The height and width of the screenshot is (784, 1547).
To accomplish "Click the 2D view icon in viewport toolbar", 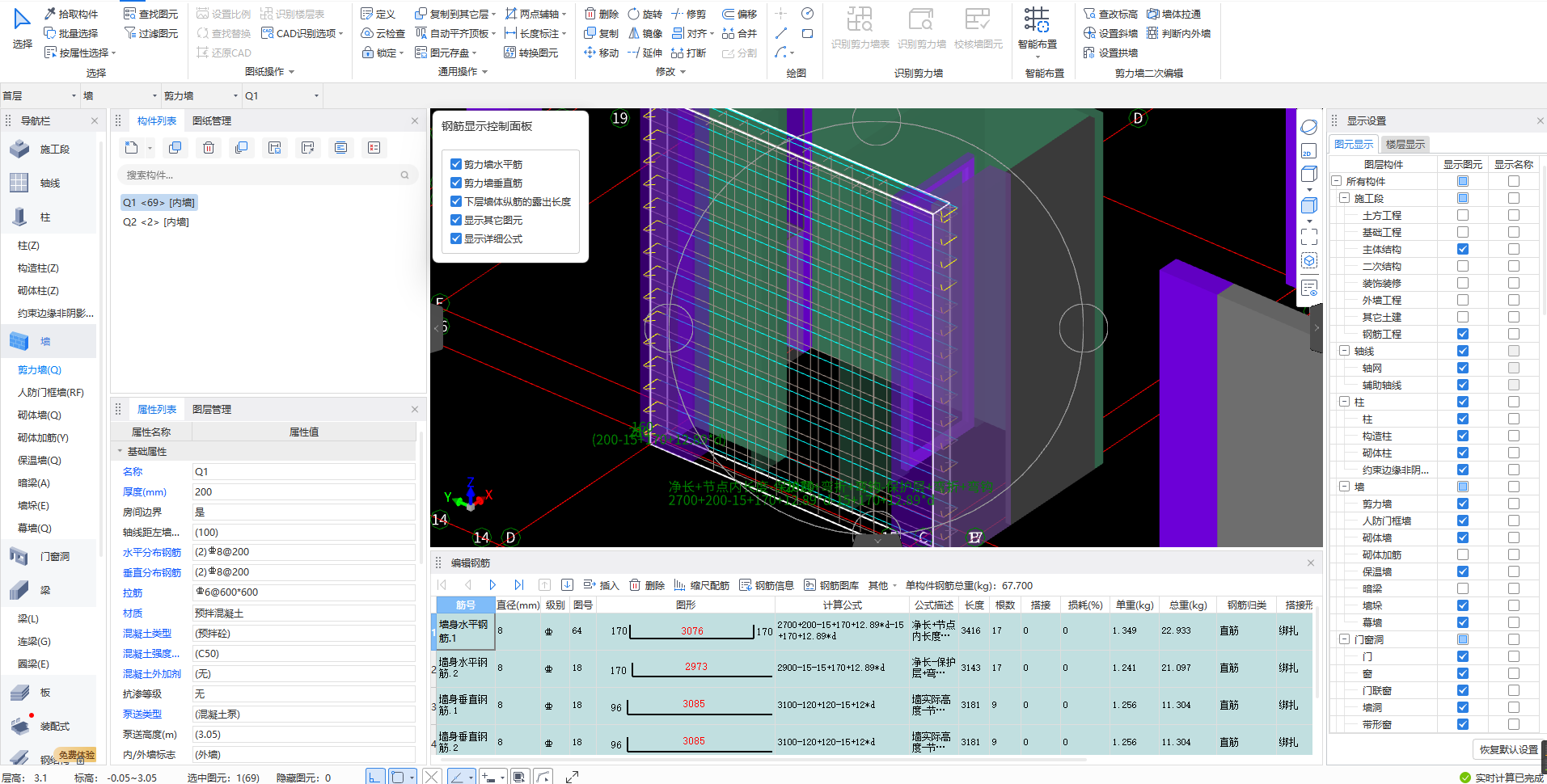I will (x=1308, y=151).
